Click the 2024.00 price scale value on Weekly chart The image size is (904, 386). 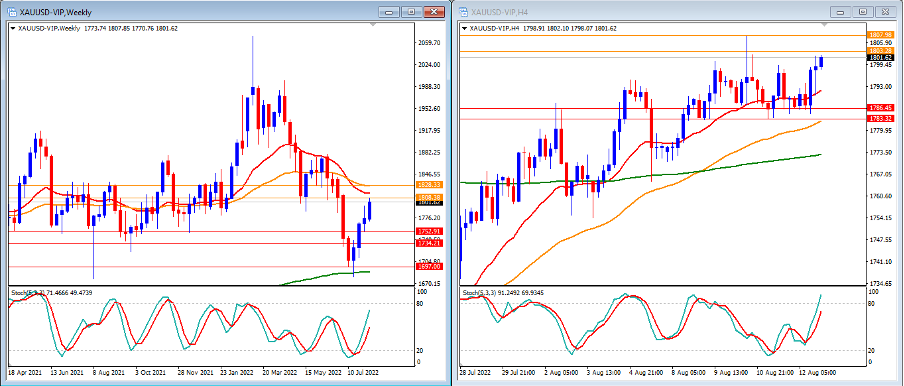(430, 65)
